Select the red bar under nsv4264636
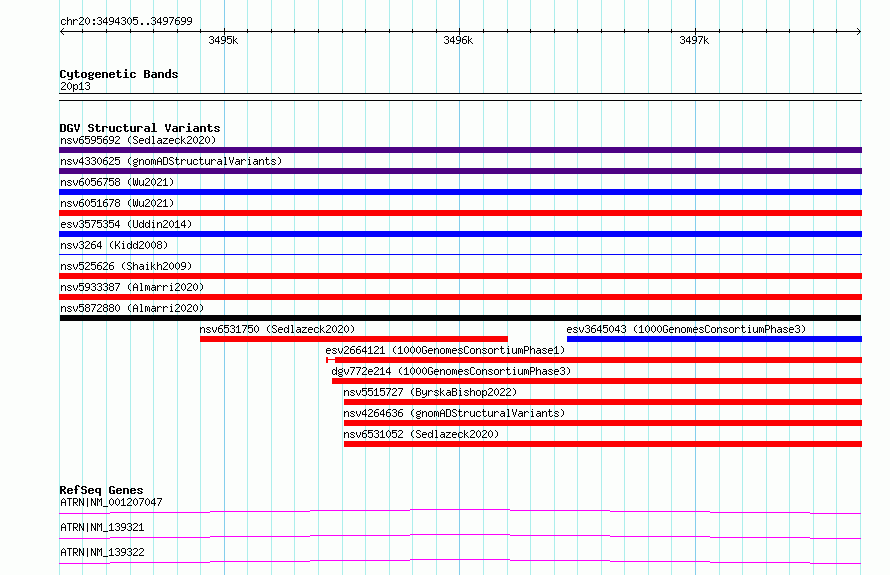Viewport: 890px width, 575px height. click(603, 423)
